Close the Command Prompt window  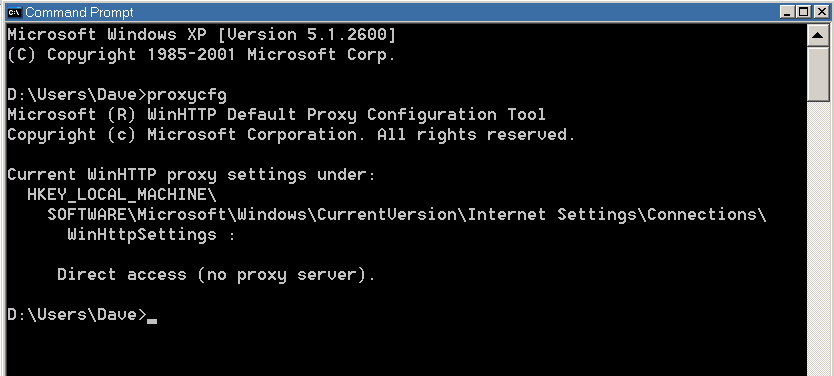pos(821,12)
